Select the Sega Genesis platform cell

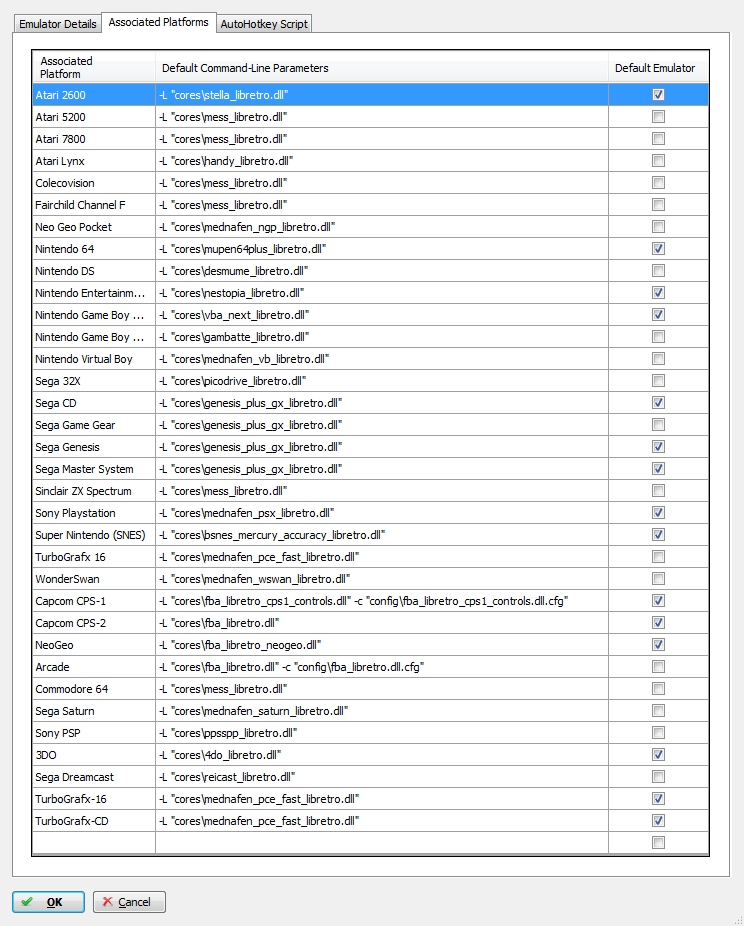(x=94, y=447)
